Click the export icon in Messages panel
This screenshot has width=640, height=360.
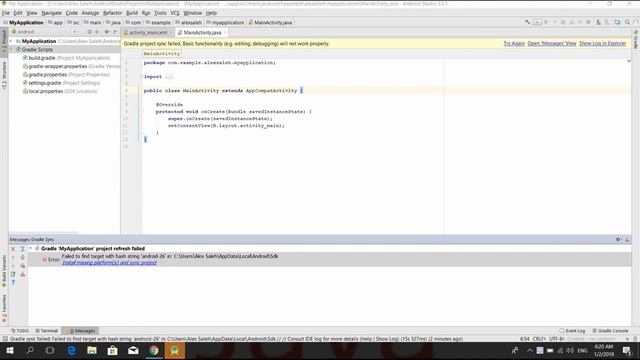[x=13, y=274]
